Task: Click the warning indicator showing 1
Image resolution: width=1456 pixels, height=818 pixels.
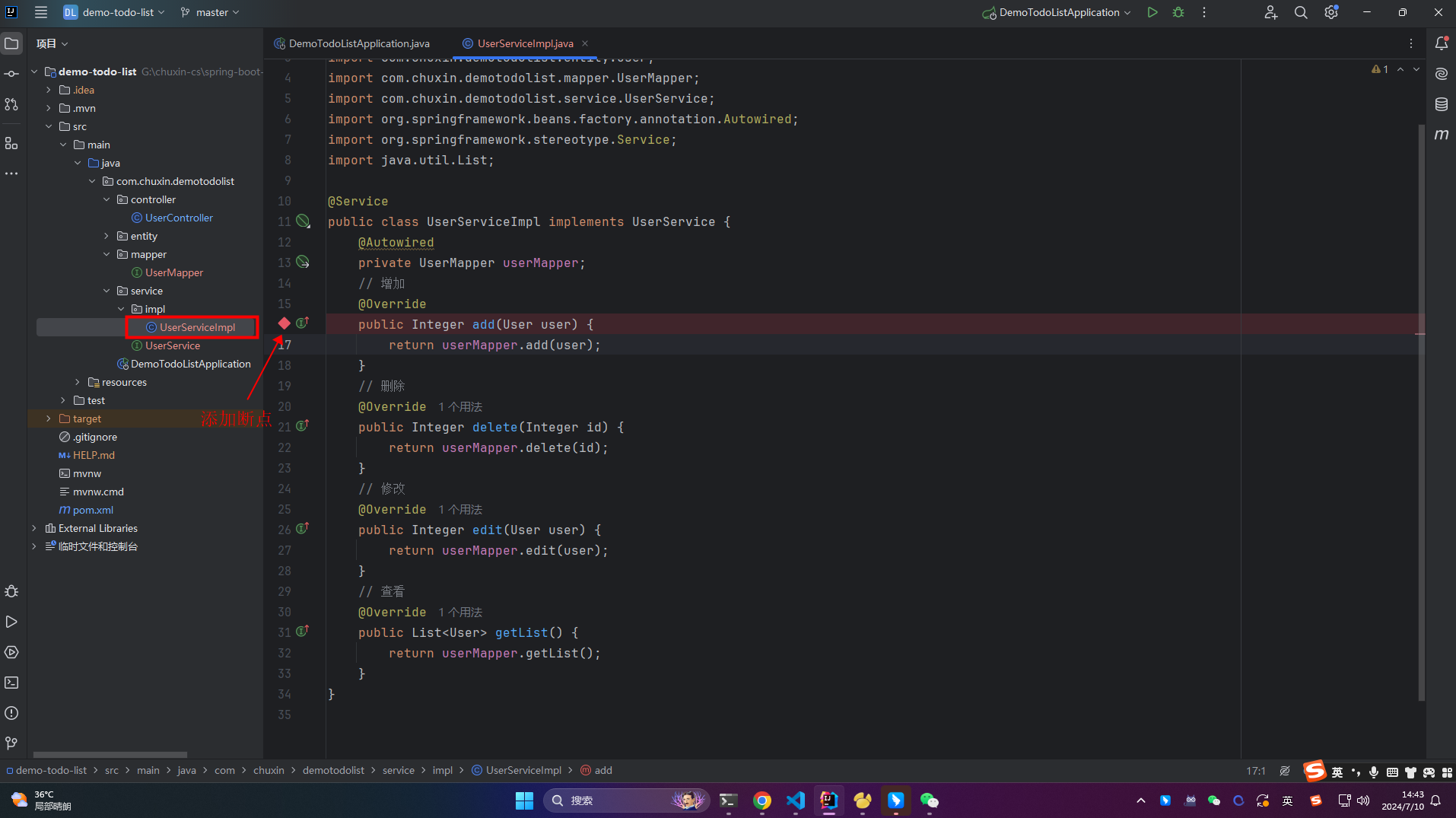Action: [1380, 69]
